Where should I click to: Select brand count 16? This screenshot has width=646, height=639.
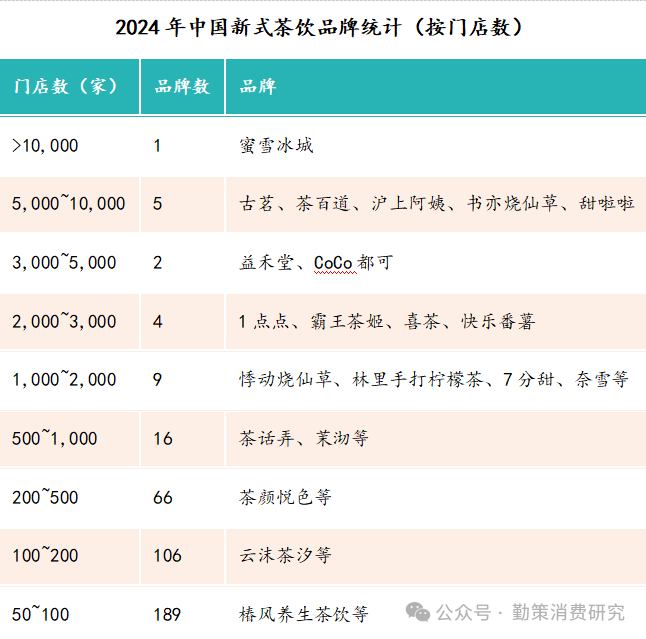(x=163, y=438)
